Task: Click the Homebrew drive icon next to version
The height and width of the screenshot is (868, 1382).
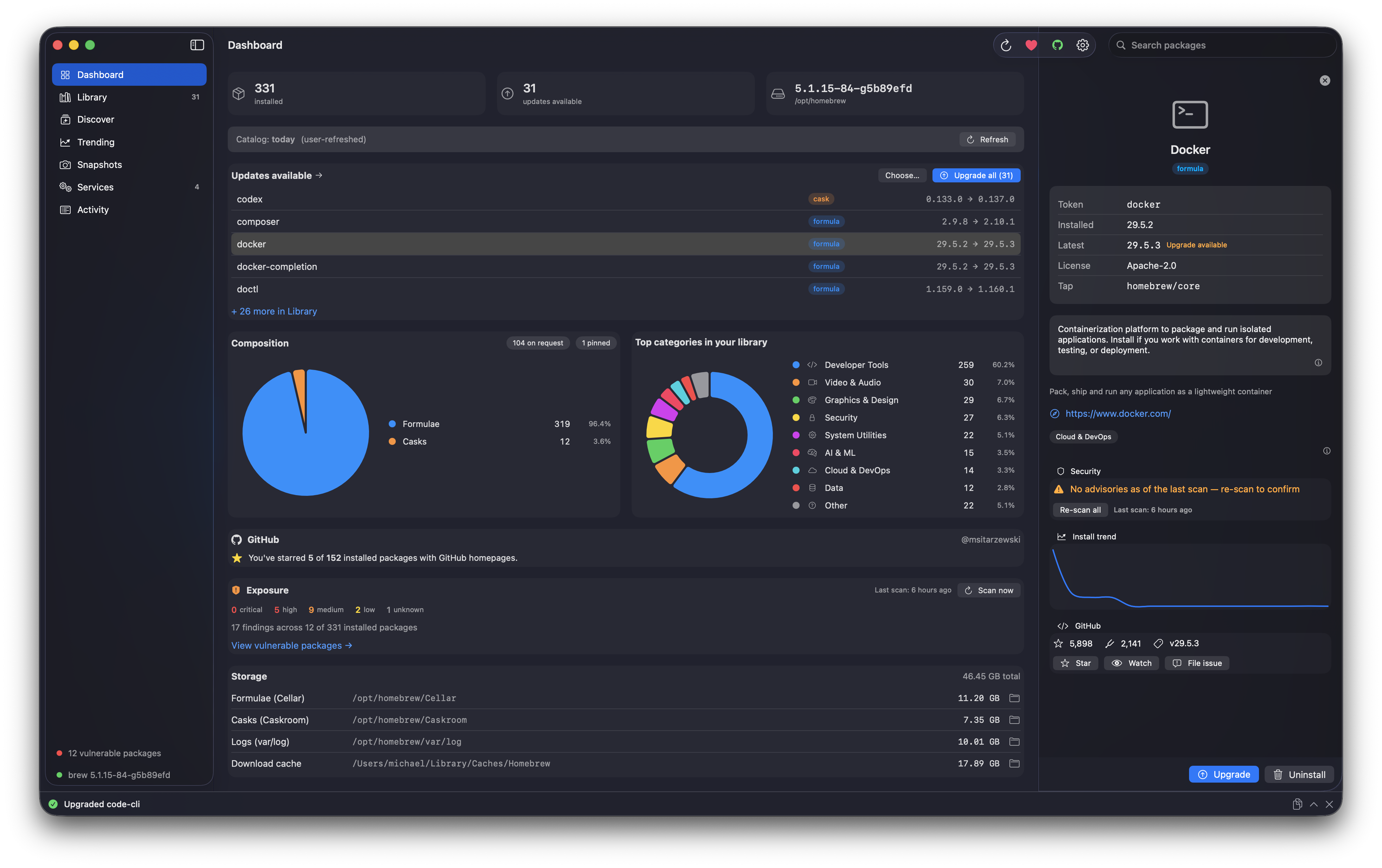Action: click(778, 93)
